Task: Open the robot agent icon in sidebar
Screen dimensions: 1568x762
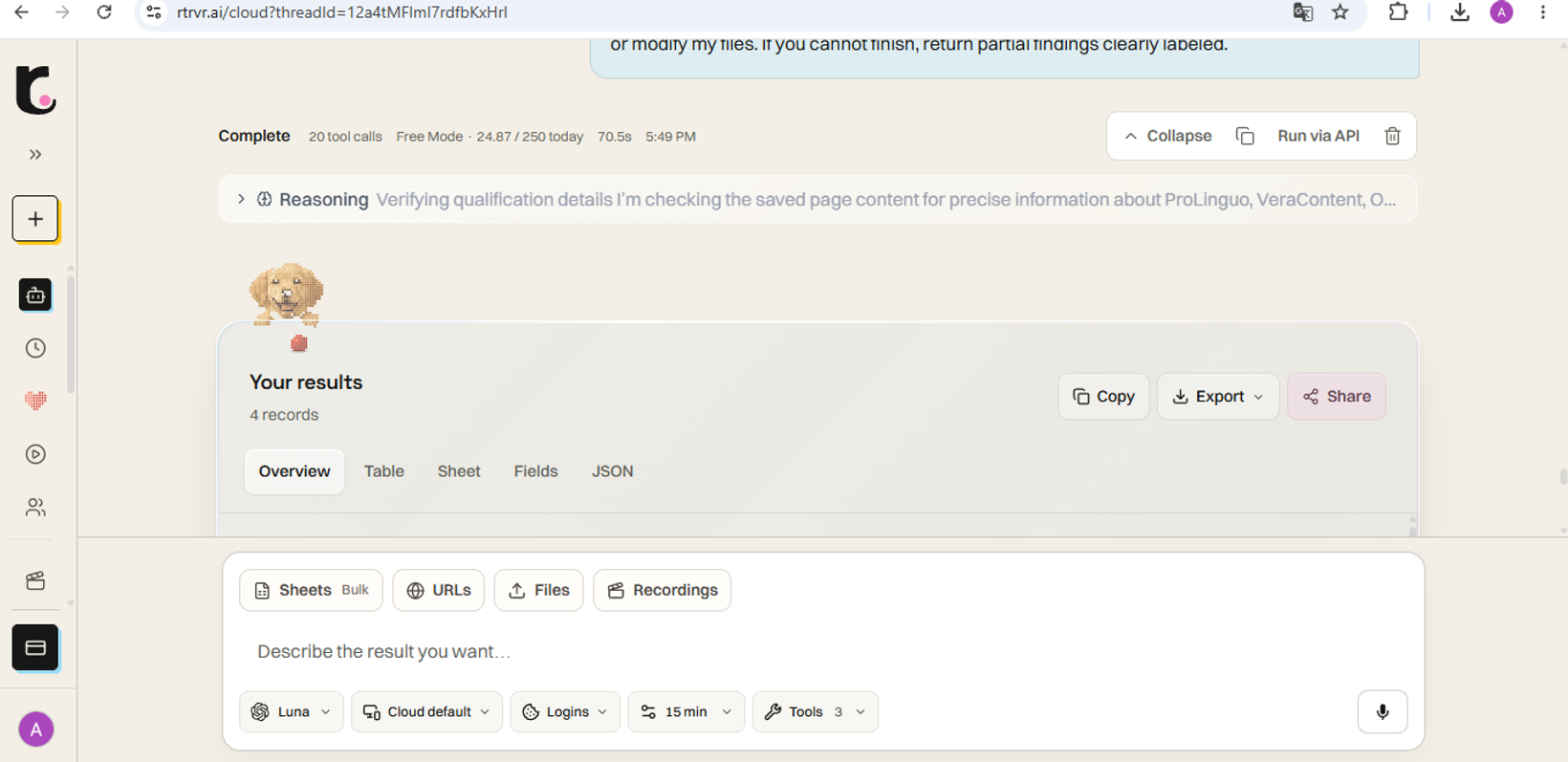Action: coord(35,295)
